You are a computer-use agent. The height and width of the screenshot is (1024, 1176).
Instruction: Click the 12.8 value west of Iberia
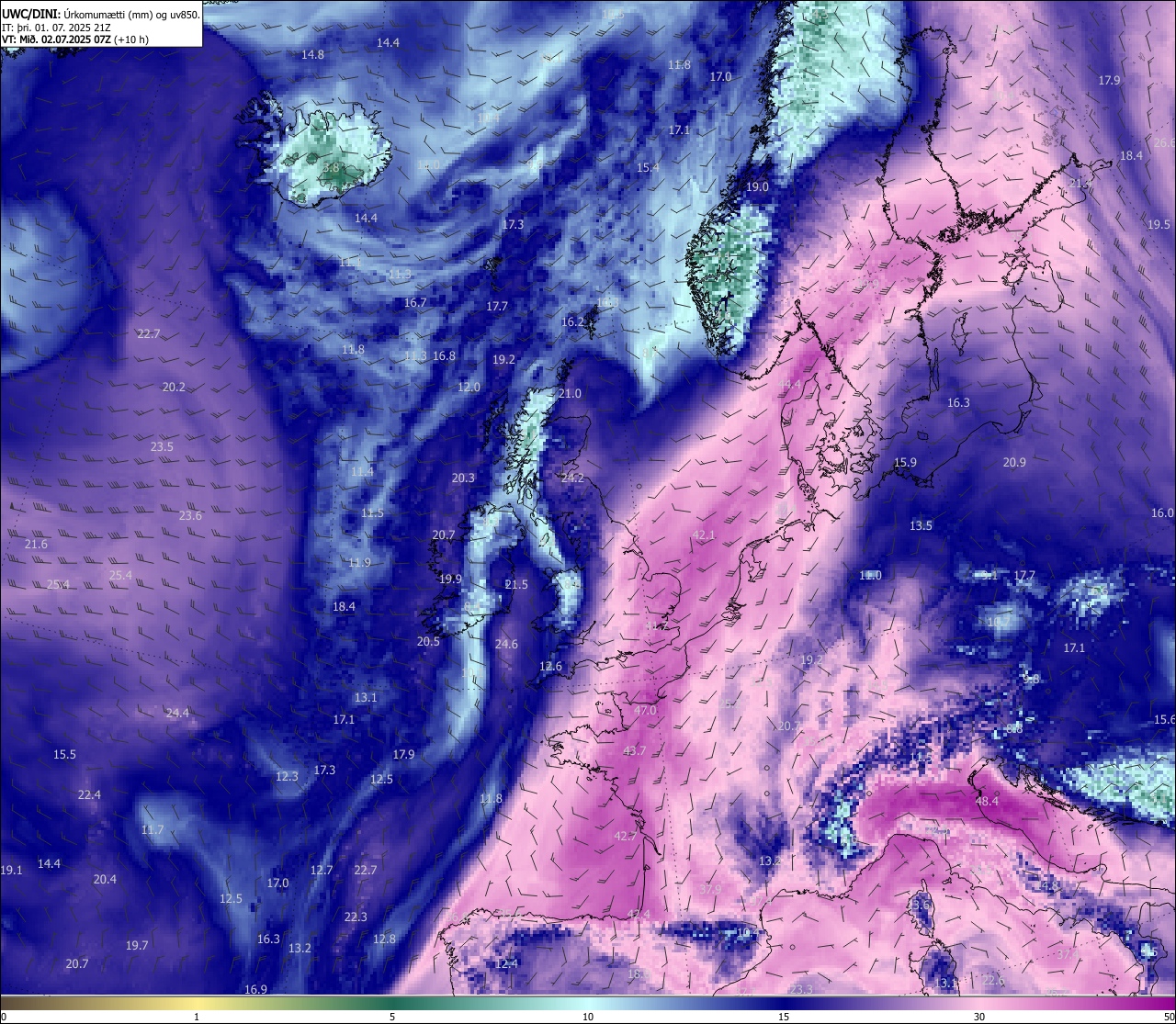(384, 940)
